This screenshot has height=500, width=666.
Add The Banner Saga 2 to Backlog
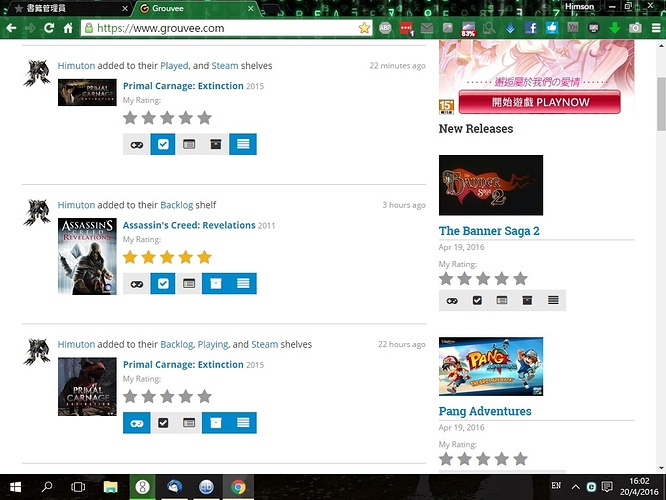point(527,301)
